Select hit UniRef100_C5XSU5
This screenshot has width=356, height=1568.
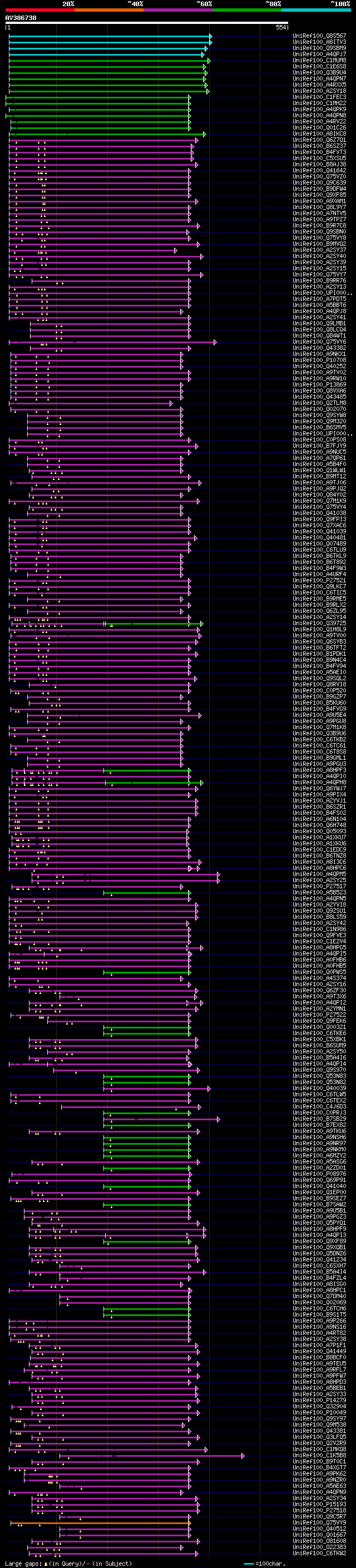click(319, 159)
